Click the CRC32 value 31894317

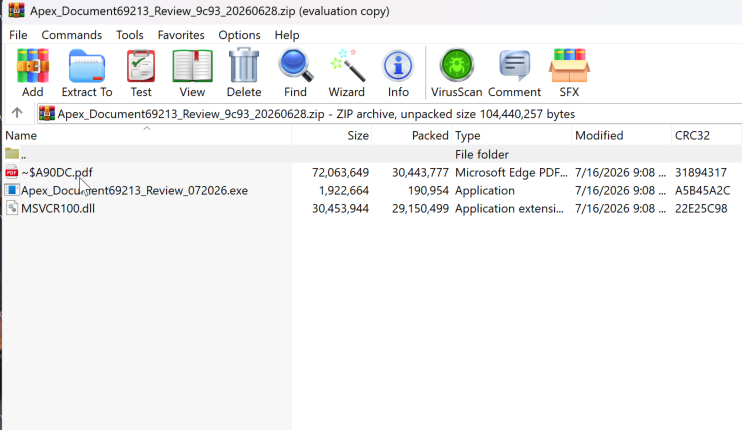point(701,172)
